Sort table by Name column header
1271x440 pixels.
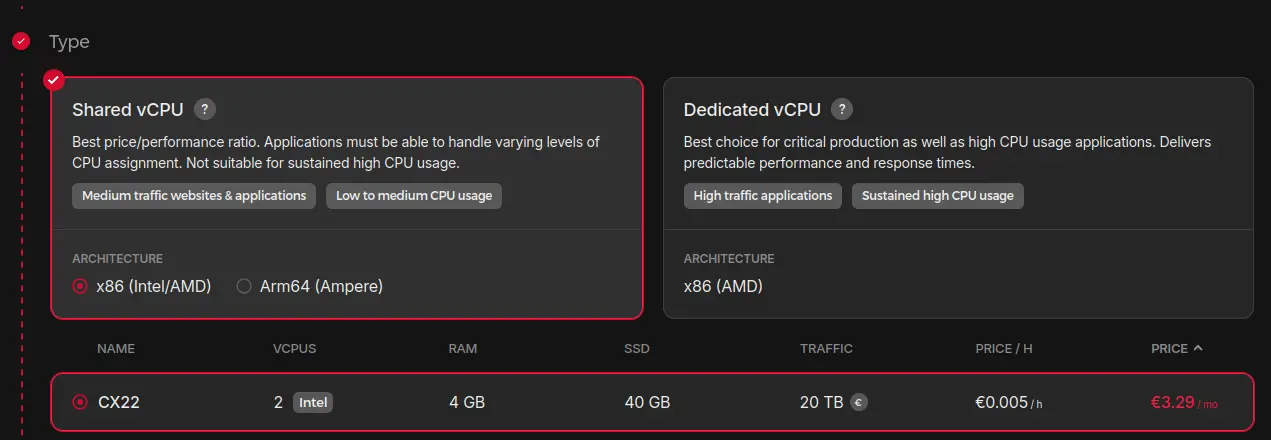pos(116,349)
